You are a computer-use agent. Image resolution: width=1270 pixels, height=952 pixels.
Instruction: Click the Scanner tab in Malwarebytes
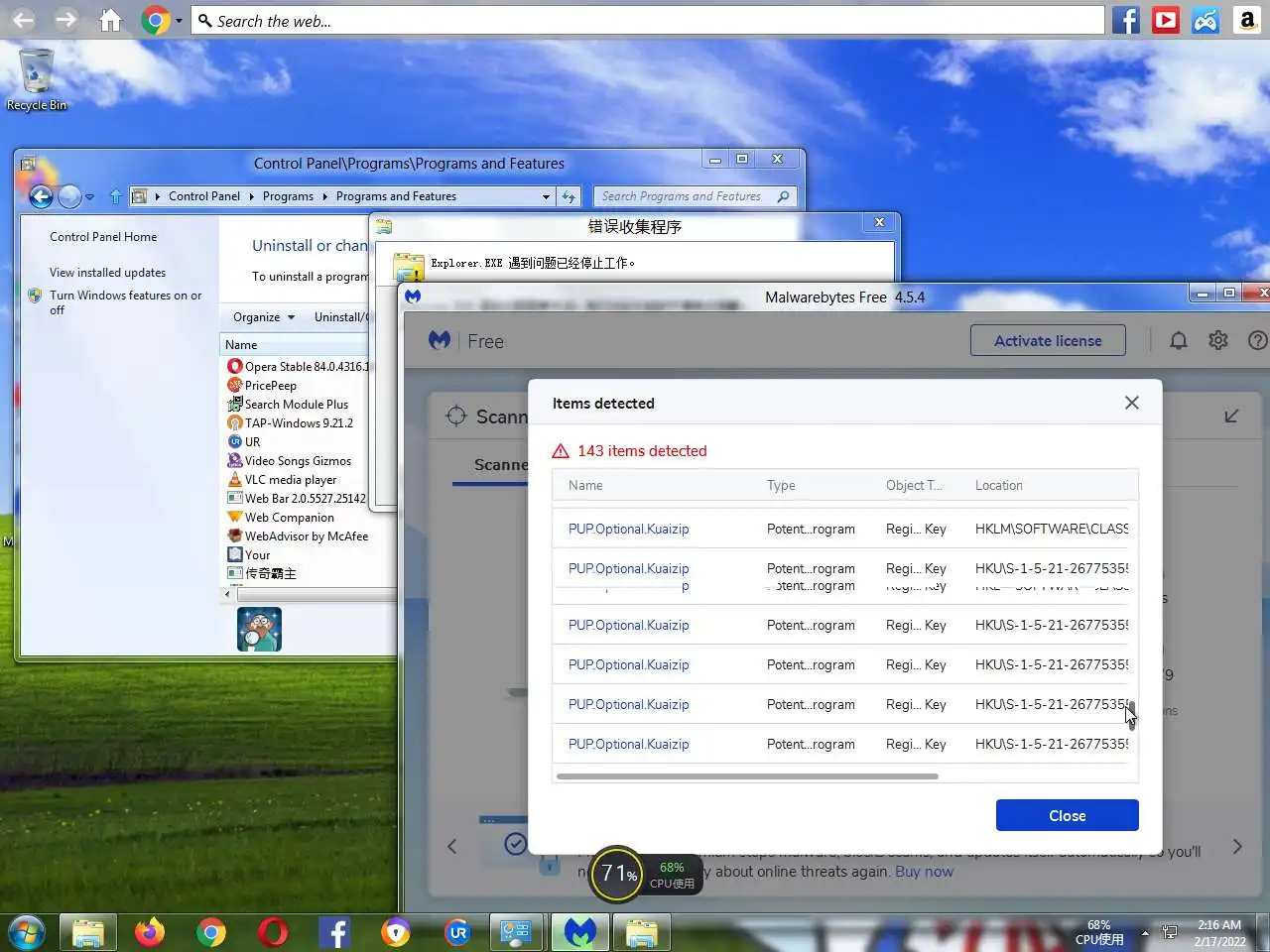pyautogui.click(x=500, y=465)
